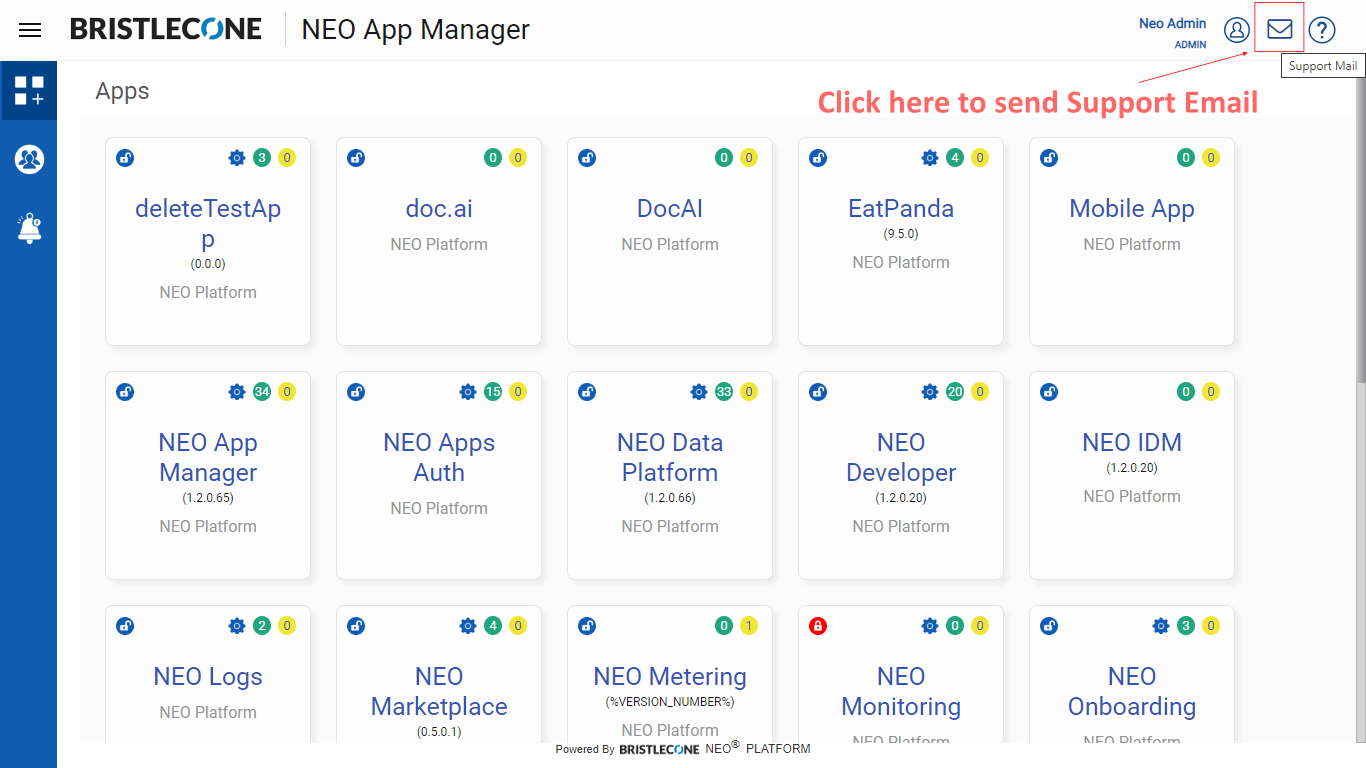Click the lock icon on DocAI card
Image resolution: width=1366 pixels, height=768 pixels.
point(587,158)
